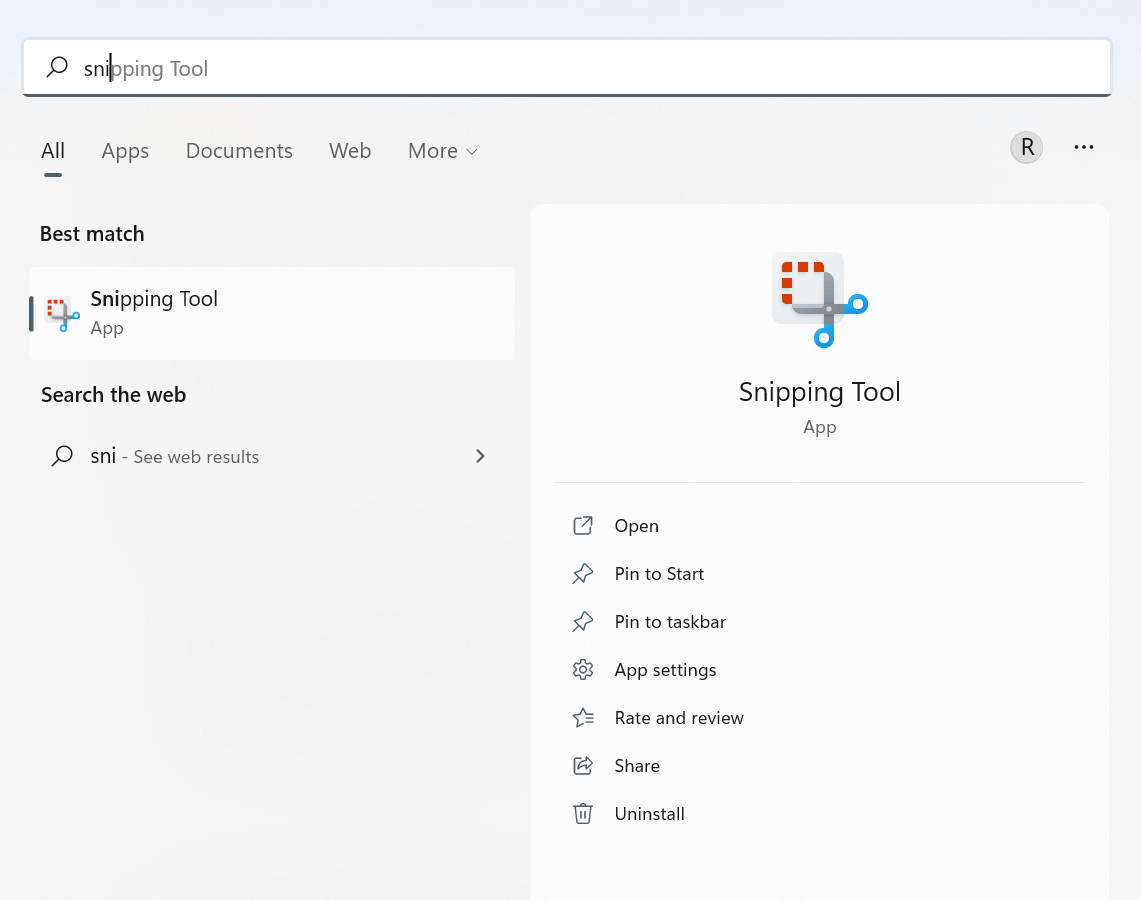1141x900 pixels.
Task: Click the Snipping Tool app icon in Best match
Action: coord(61,313)
